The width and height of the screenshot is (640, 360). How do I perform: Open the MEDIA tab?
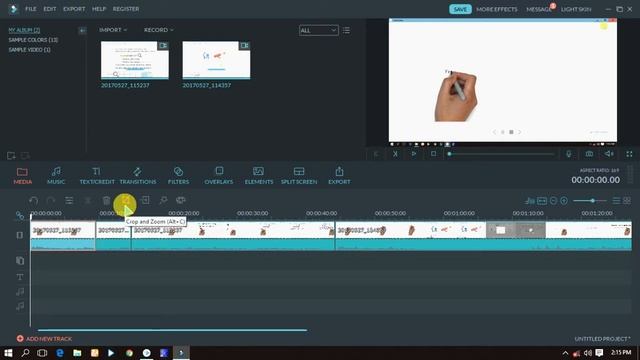tap(22, 176)
